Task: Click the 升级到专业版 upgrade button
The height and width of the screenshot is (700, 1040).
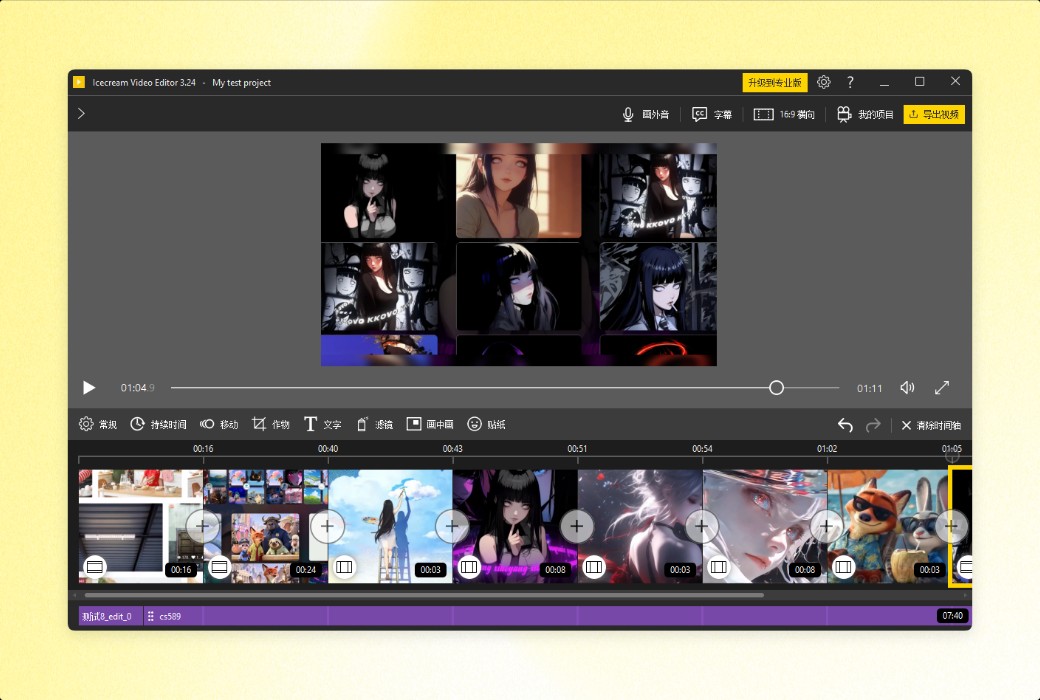Action: click(774, 81)
